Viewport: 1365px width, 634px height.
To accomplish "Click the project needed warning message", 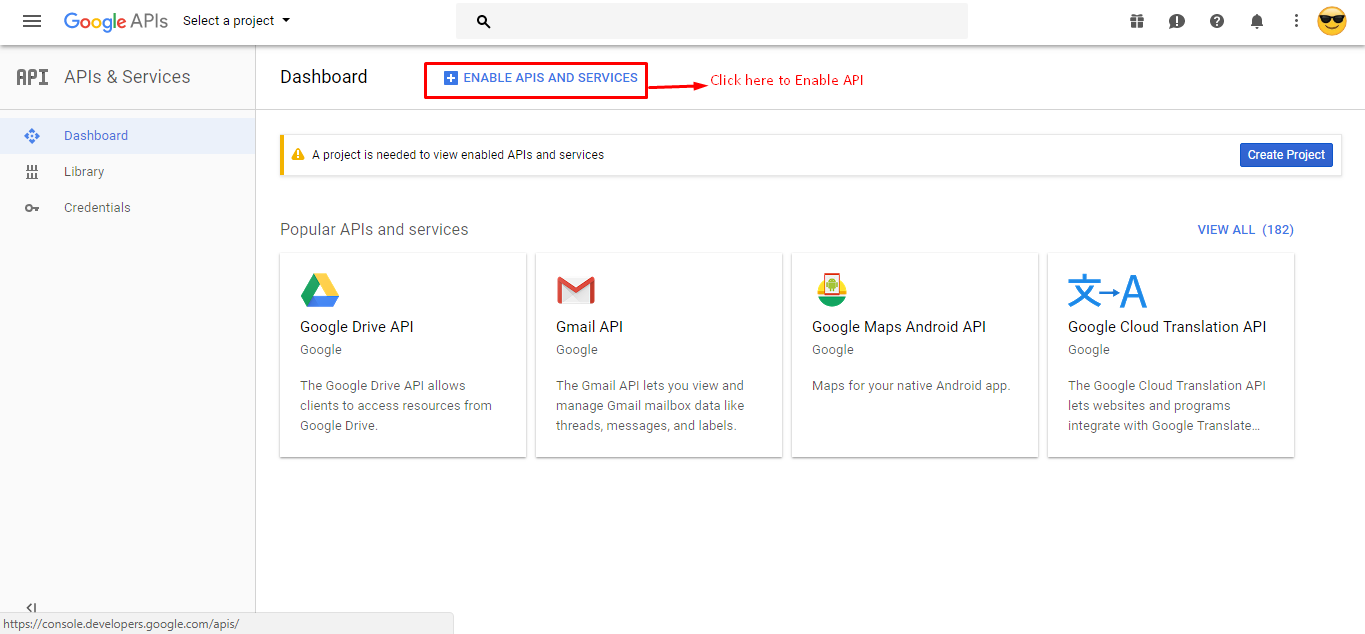I will pos(458,155).
